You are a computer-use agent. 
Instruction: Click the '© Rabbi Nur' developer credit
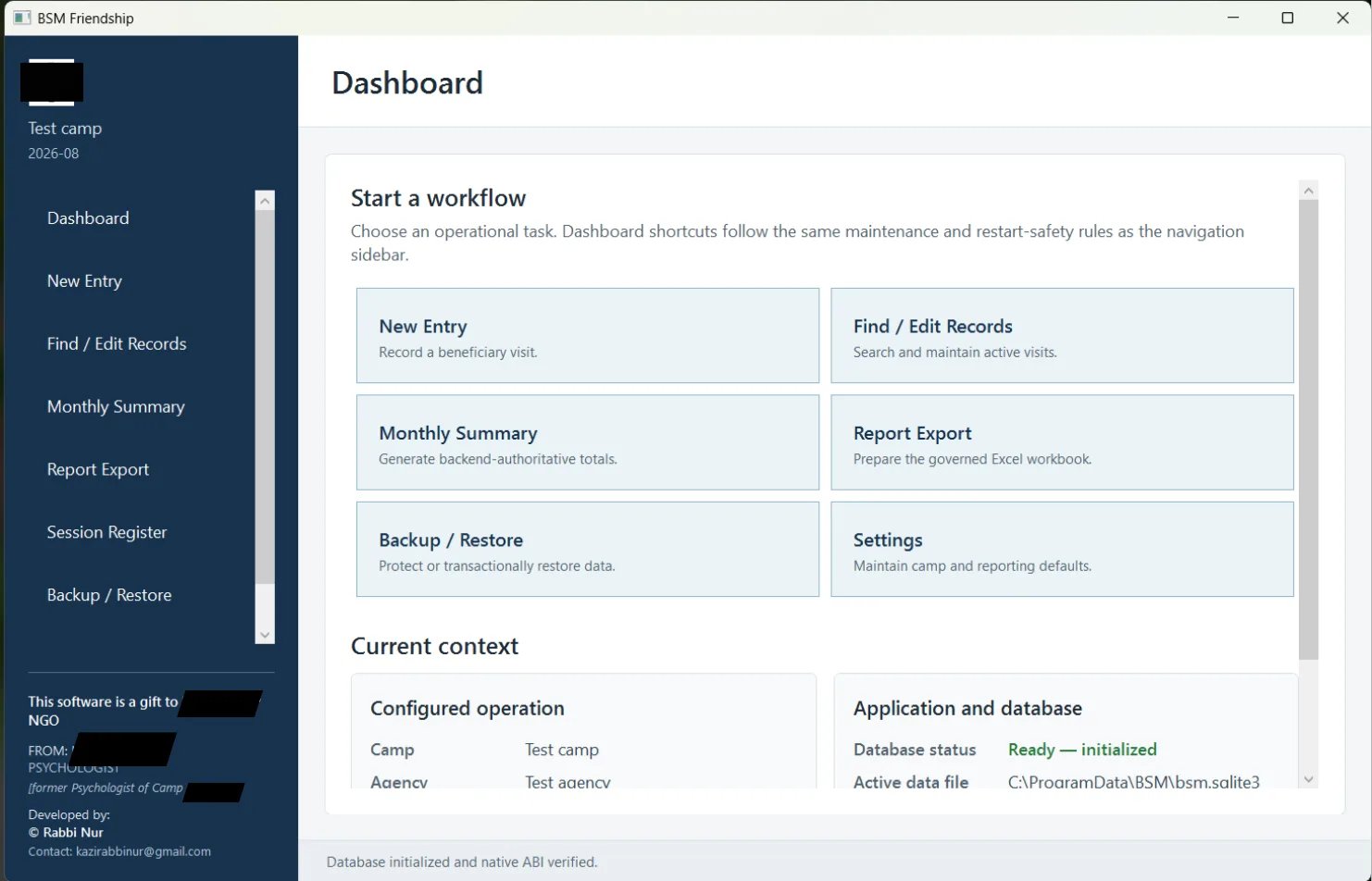[x=66, y=833]
